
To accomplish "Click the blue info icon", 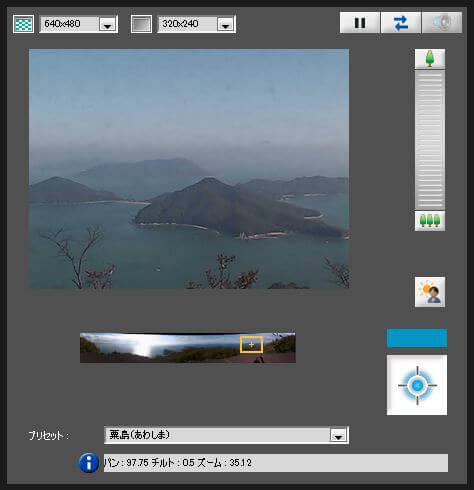I will point(89,463).
